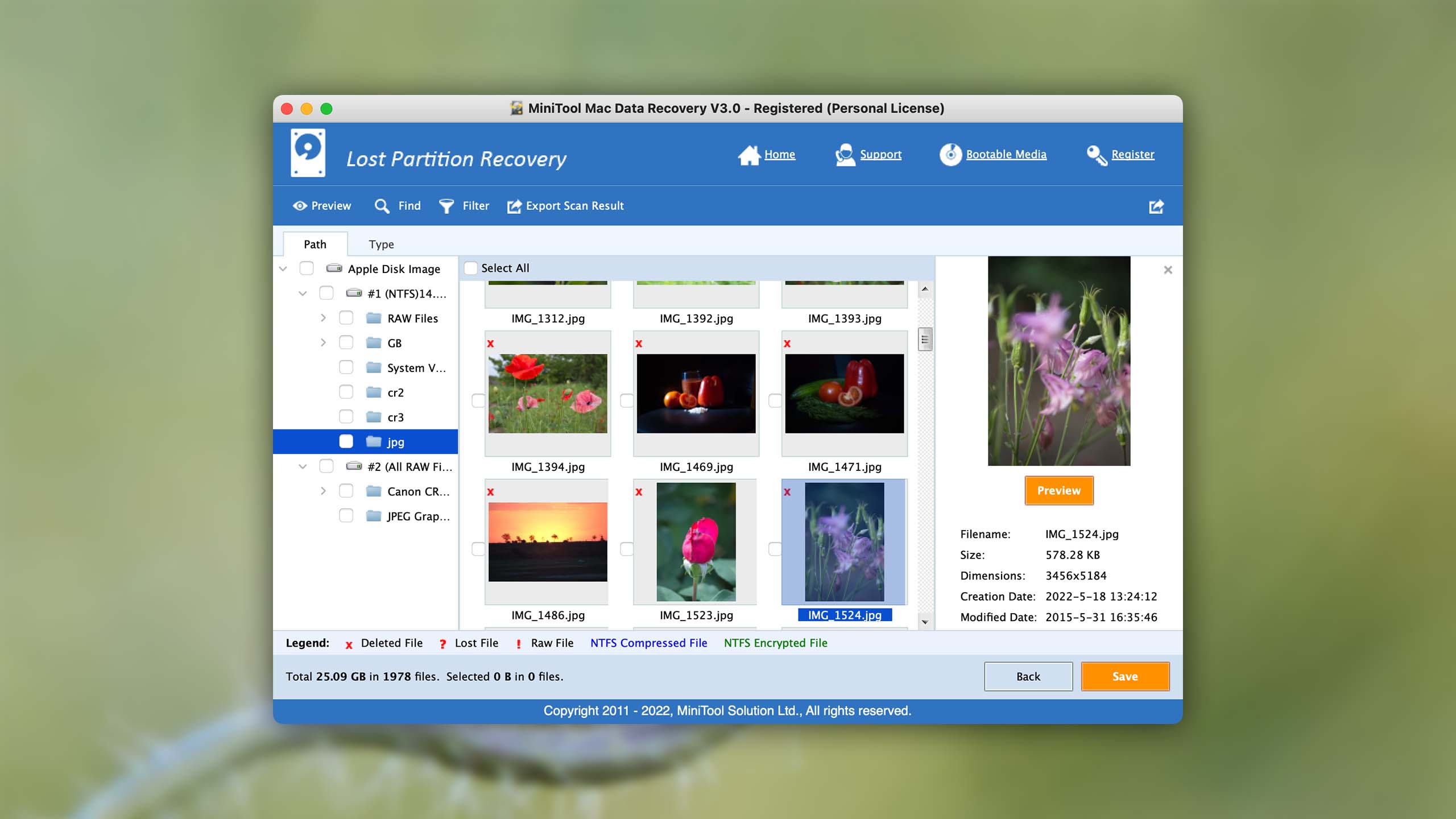This screenshot has height=819, width=1456.
Task: Click the Canon CR... folder icon
Action: click(374, 491)
